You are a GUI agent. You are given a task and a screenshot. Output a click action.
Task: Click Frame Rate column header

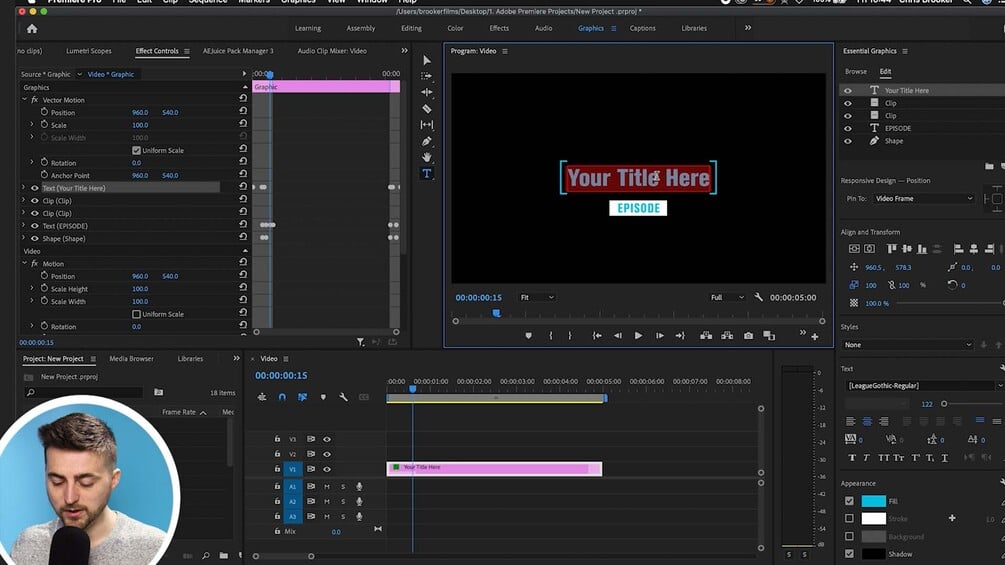[179, 412]
